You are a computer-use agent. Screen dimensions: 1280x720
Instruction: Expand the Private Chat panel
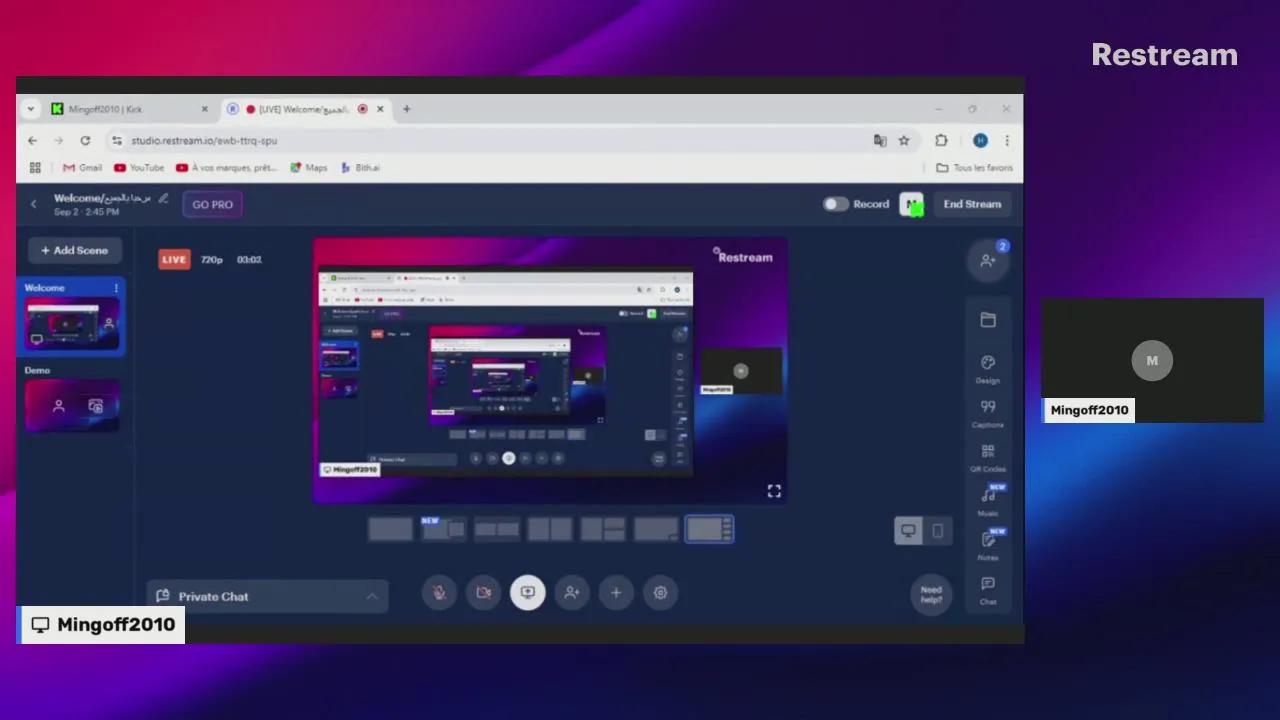click(x=267, y=596)
